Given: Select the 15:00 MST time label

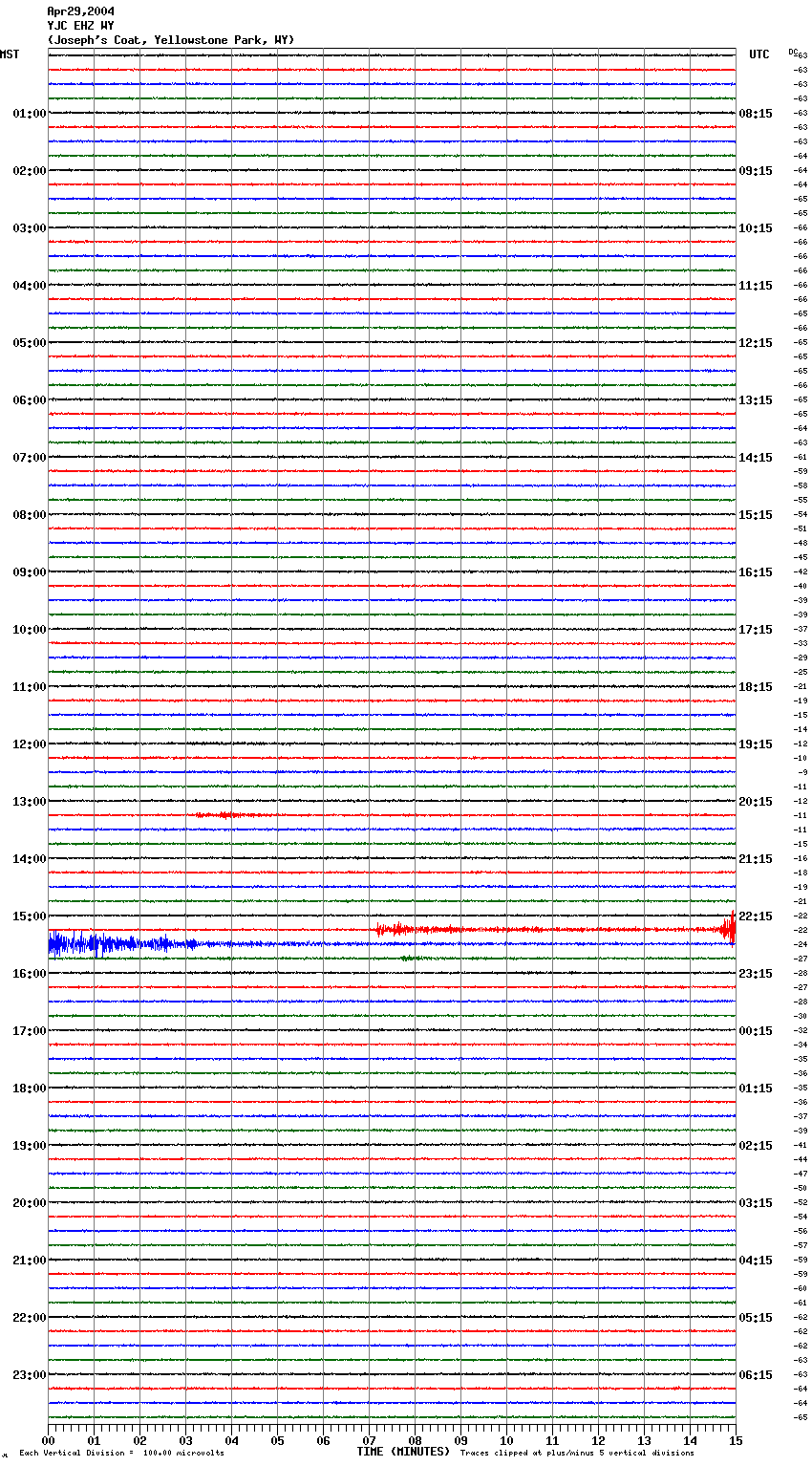Looking at the screenshot, I should point(30,916).
